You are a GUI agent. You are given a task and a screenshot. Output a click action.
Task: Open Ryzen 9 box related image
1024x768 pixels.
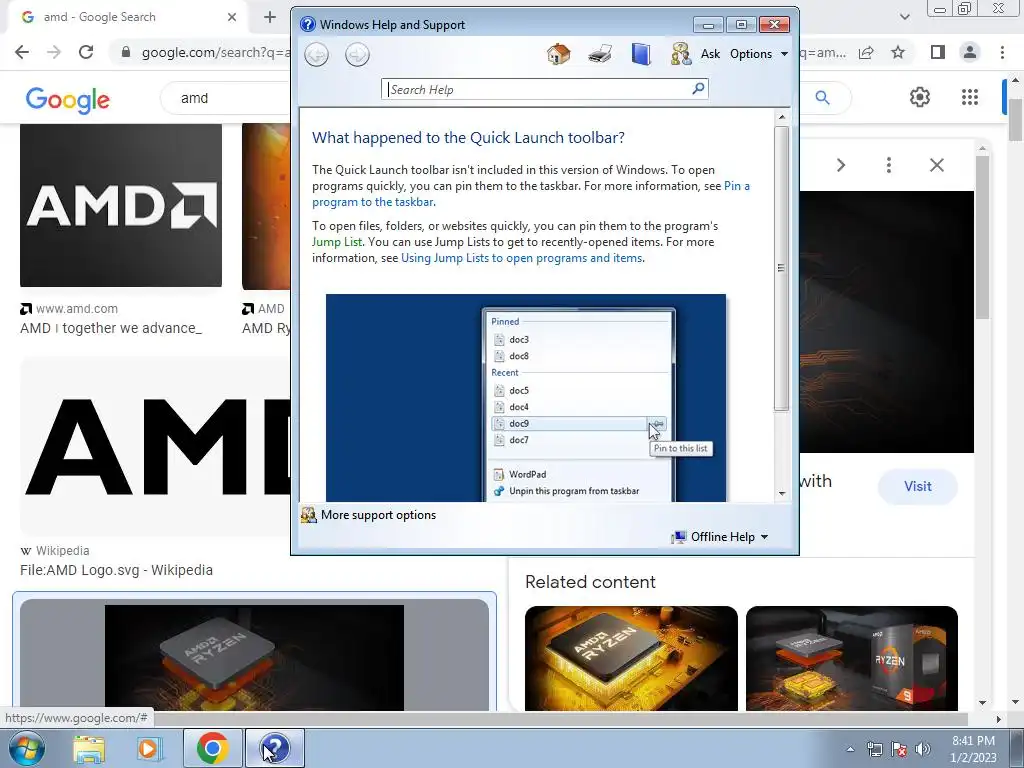pyautogui.click(x=852, y=658)
